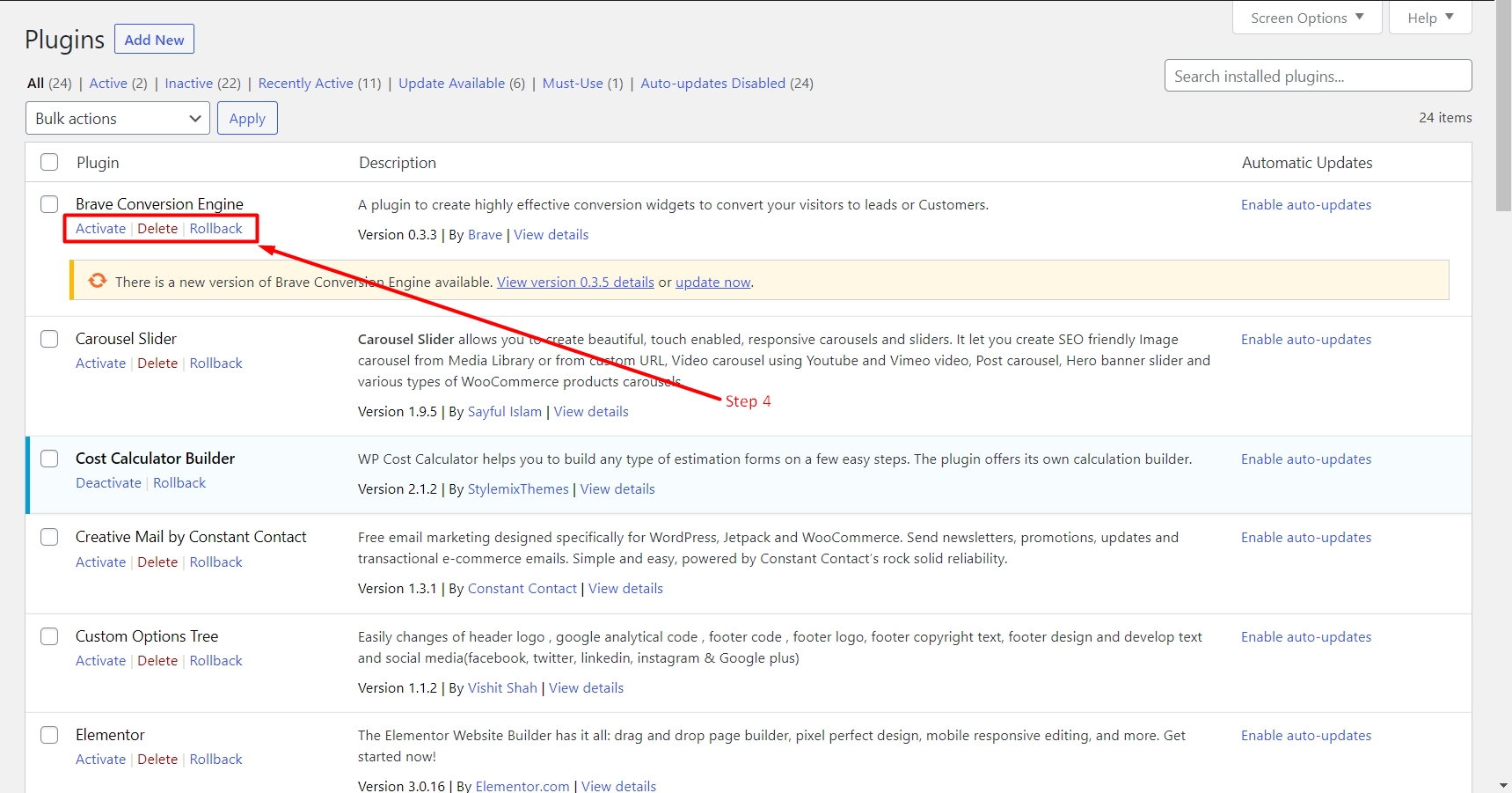Rollback Cost Calculator Builder
The image size is (1512, 793).
point(179,482)
